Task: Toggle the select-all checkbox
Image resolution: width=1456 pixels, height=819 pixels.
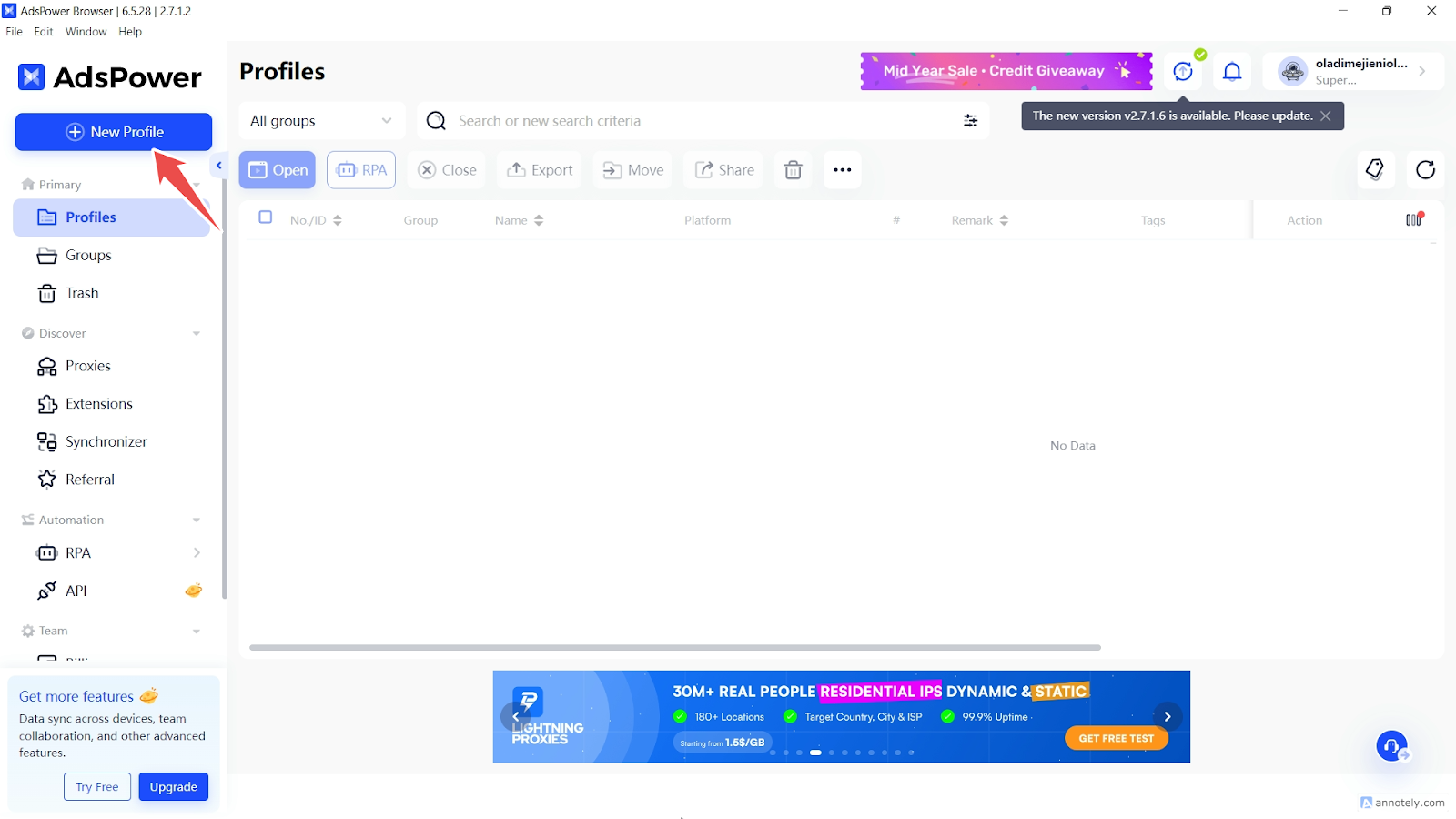Action: click(x=266, y=217)
